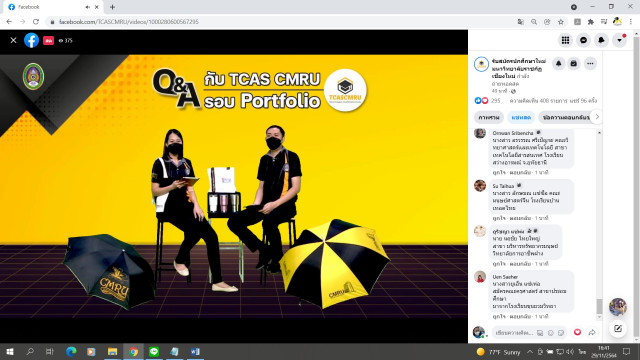Viewport: 640px width, 360px height.
Task: Open Windows taskbar search
Action: [x=30, y=351]
